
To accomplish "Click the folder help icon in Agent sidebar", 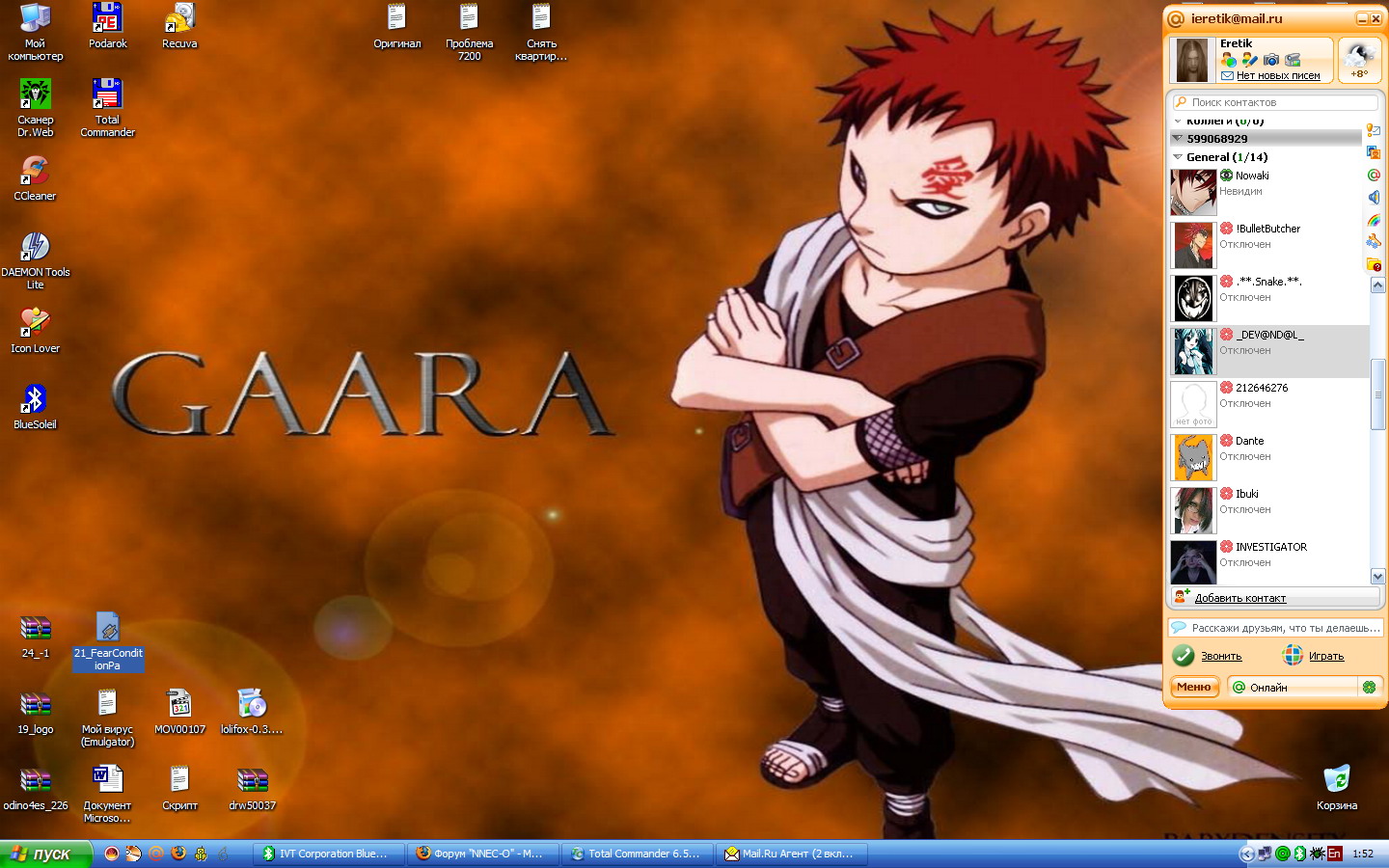I will [x=1374, y=264].
